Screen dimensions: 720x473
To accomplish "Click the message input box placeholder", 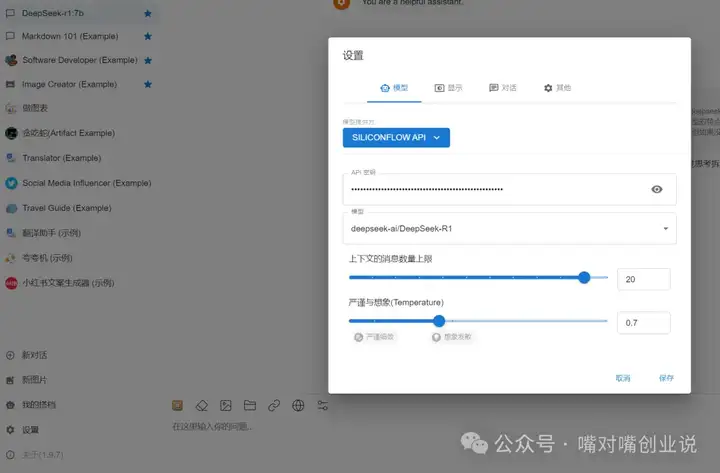I will [212, 427].
